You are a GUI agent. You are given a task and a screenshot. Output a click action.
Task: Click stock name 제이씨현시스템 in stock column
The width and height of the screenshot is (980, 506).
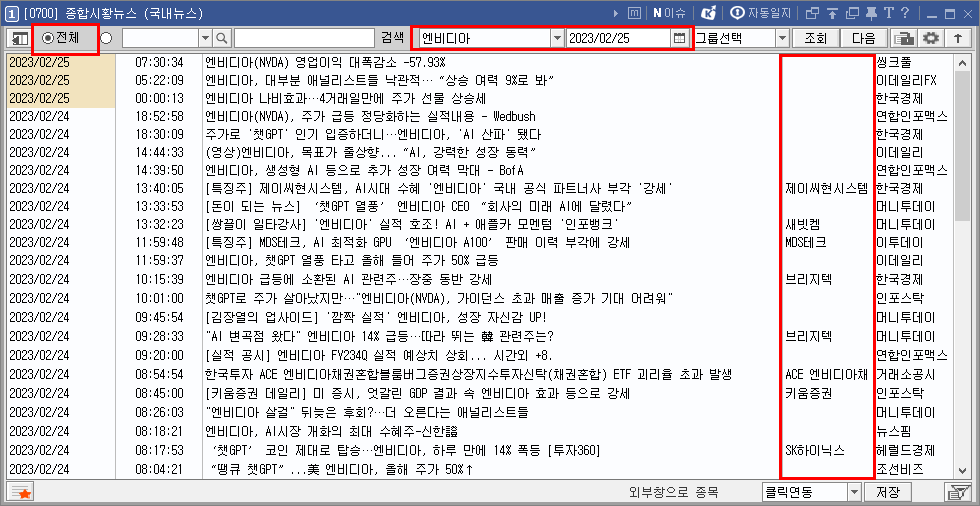(826, 189)
